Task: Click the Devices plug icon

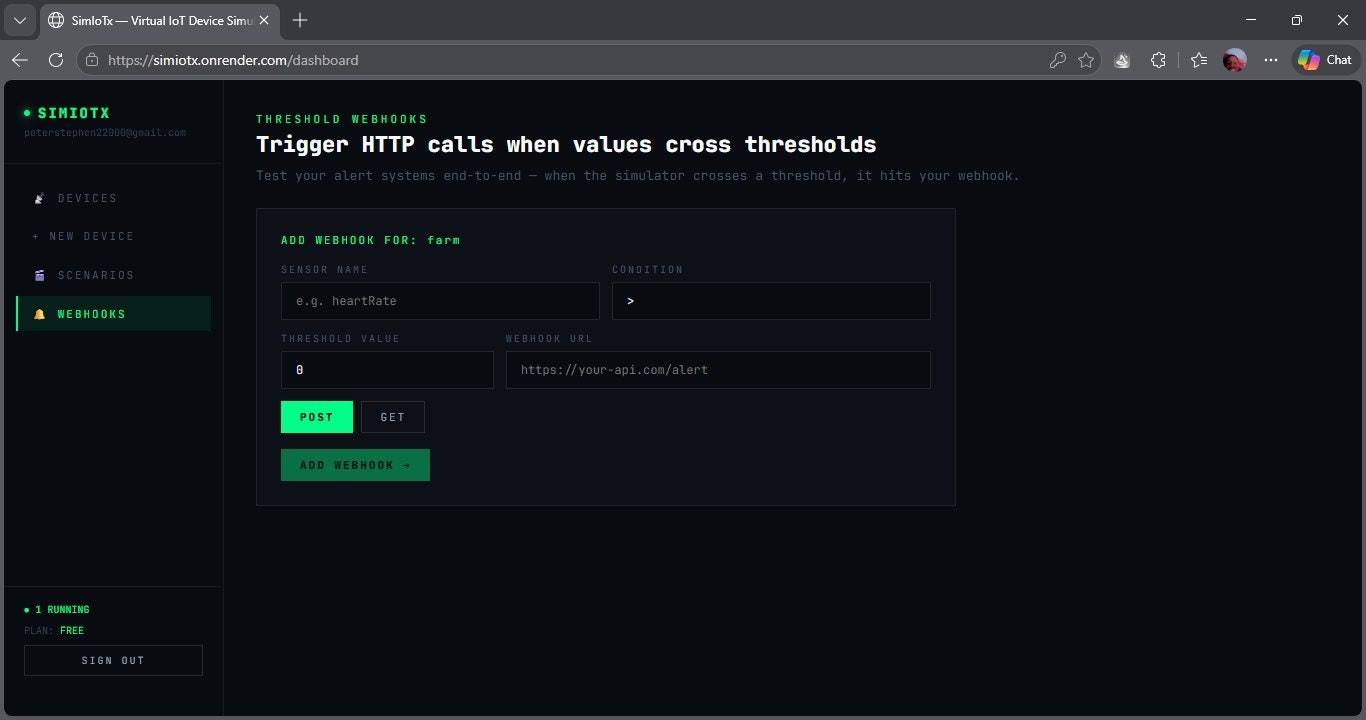Action: 40,198
